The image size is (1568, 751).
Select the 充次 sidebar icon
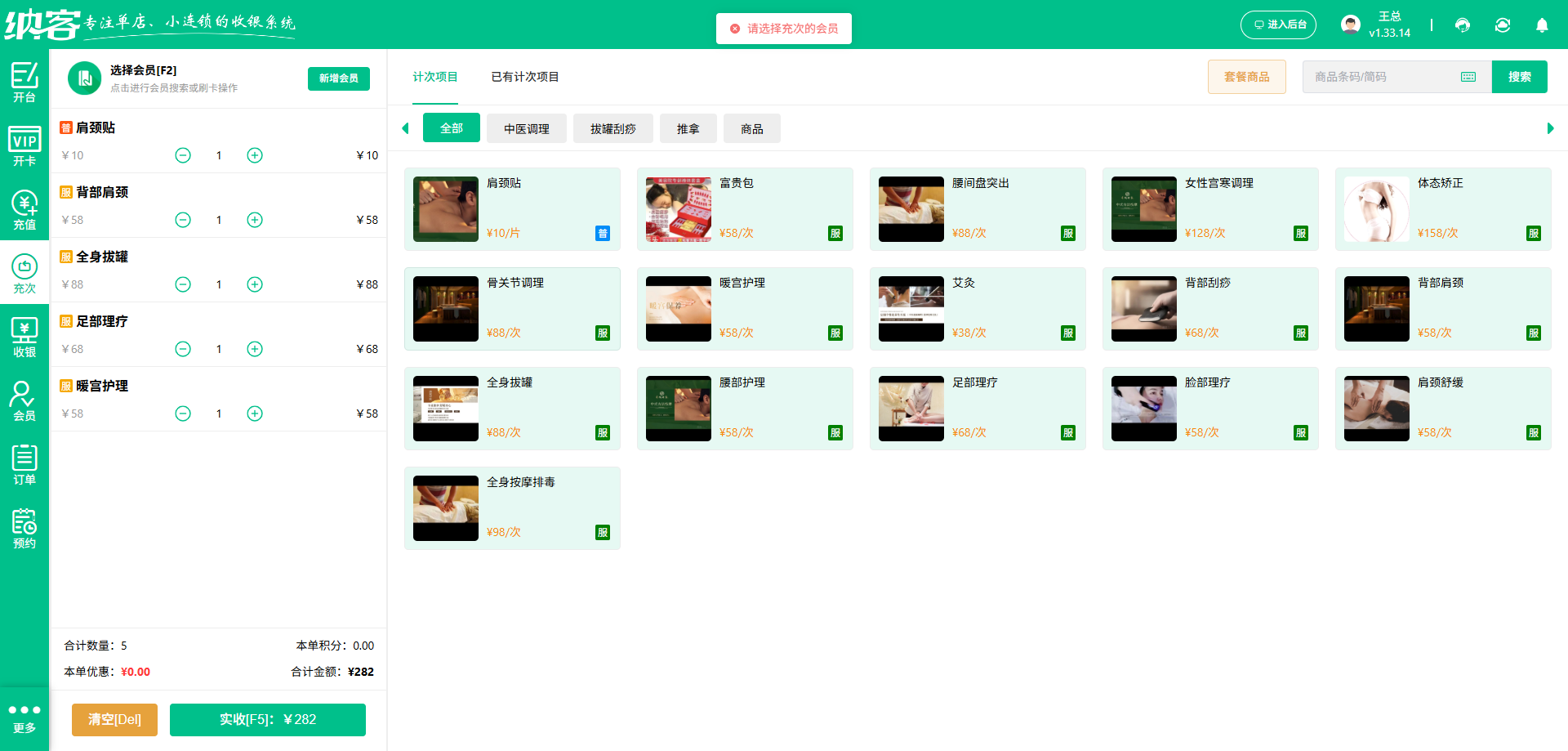[x=24, y=275]
